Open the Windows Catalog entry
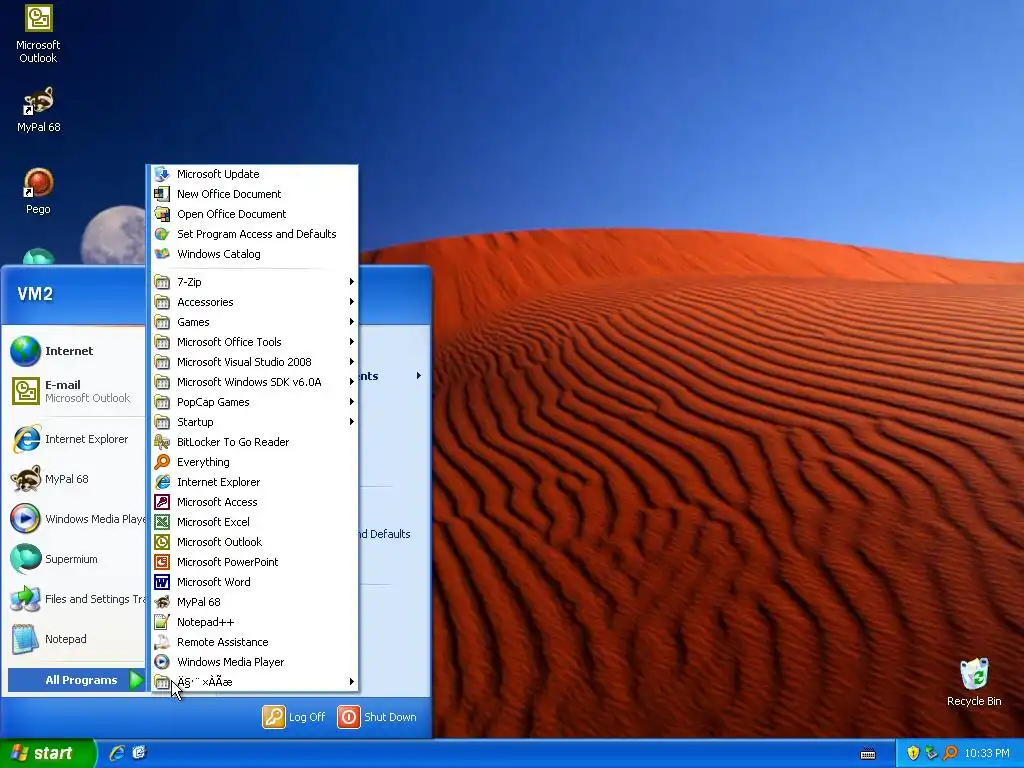The width and height of the screenshot is (1024, 768). 253,254
